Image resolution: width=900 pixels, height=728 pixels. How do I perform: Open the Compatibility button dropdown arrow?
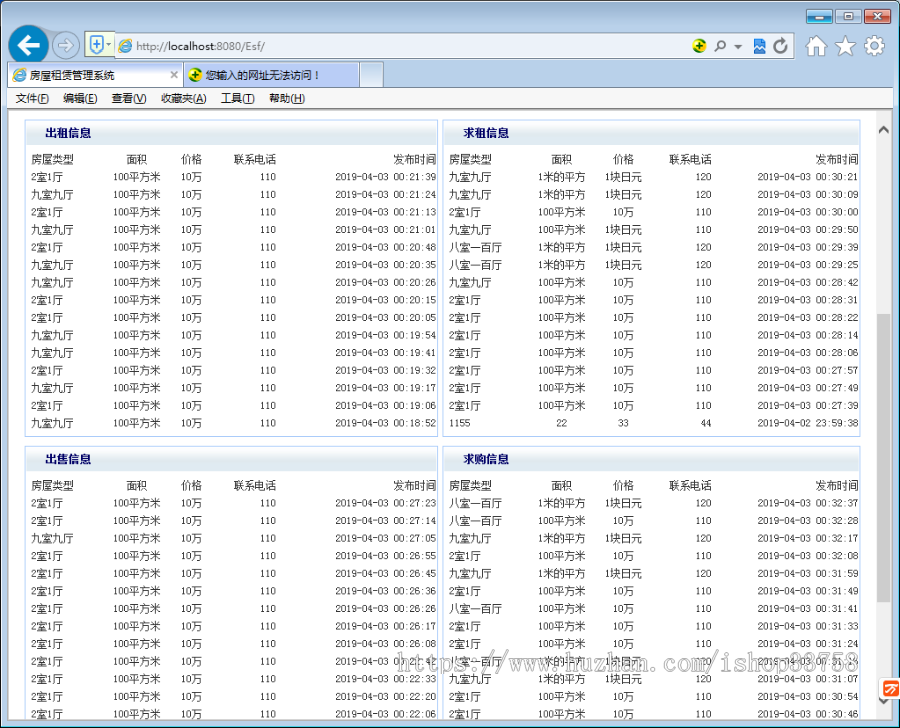pos(111,45)
